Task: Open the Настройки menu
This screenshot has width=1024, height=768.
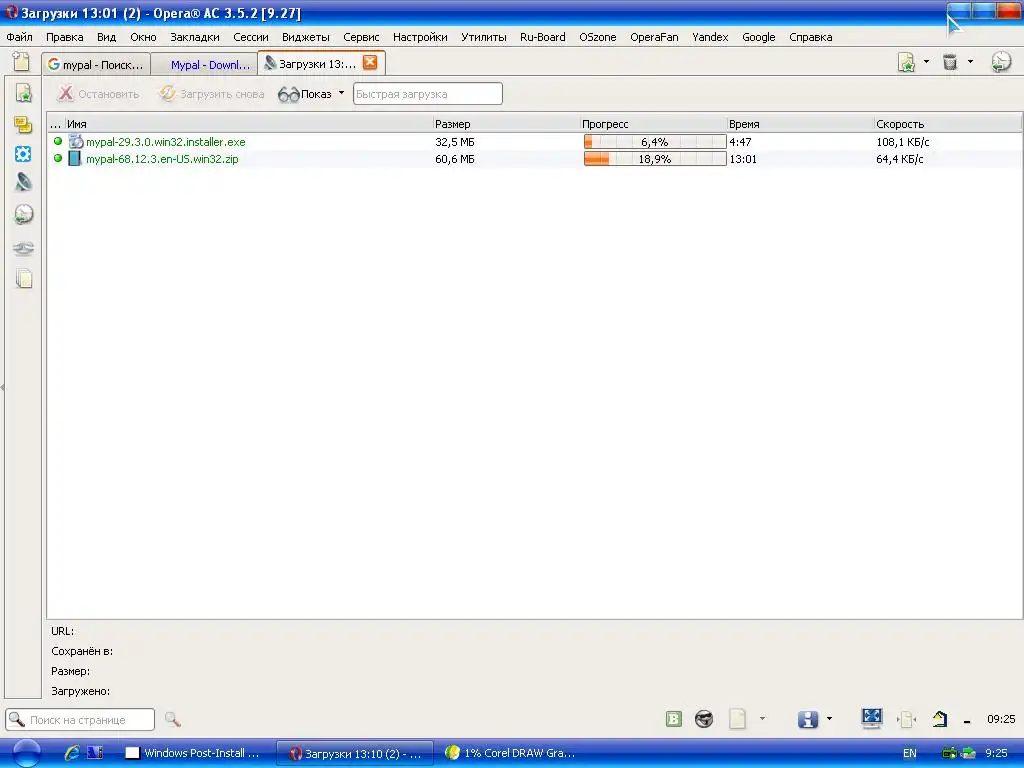Action: coord(420,37)
